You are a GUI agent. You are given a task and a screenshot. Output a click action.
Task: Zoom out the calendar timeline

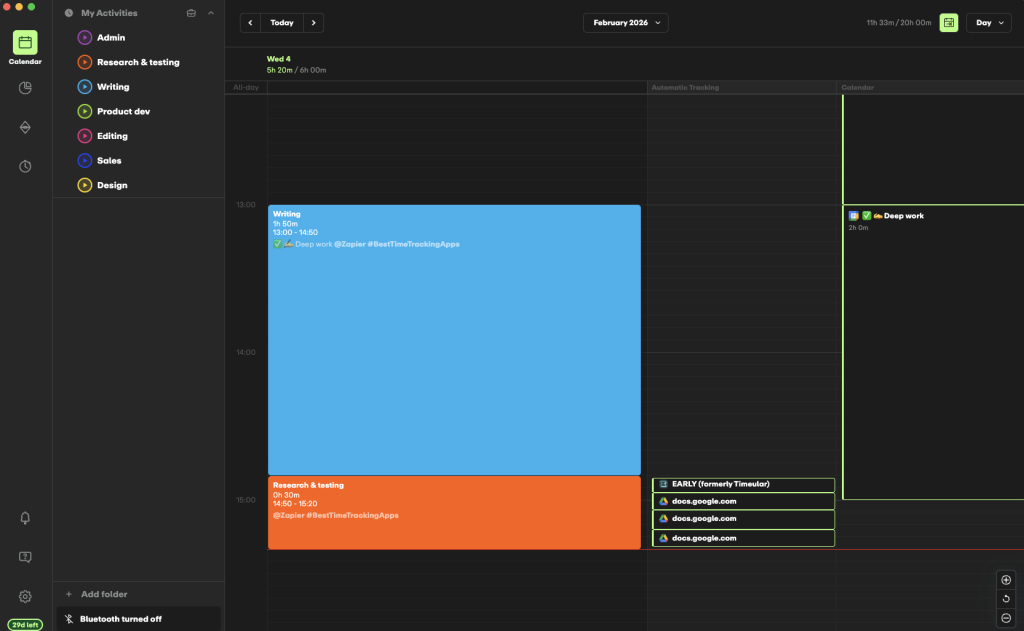click(1006, 618)
